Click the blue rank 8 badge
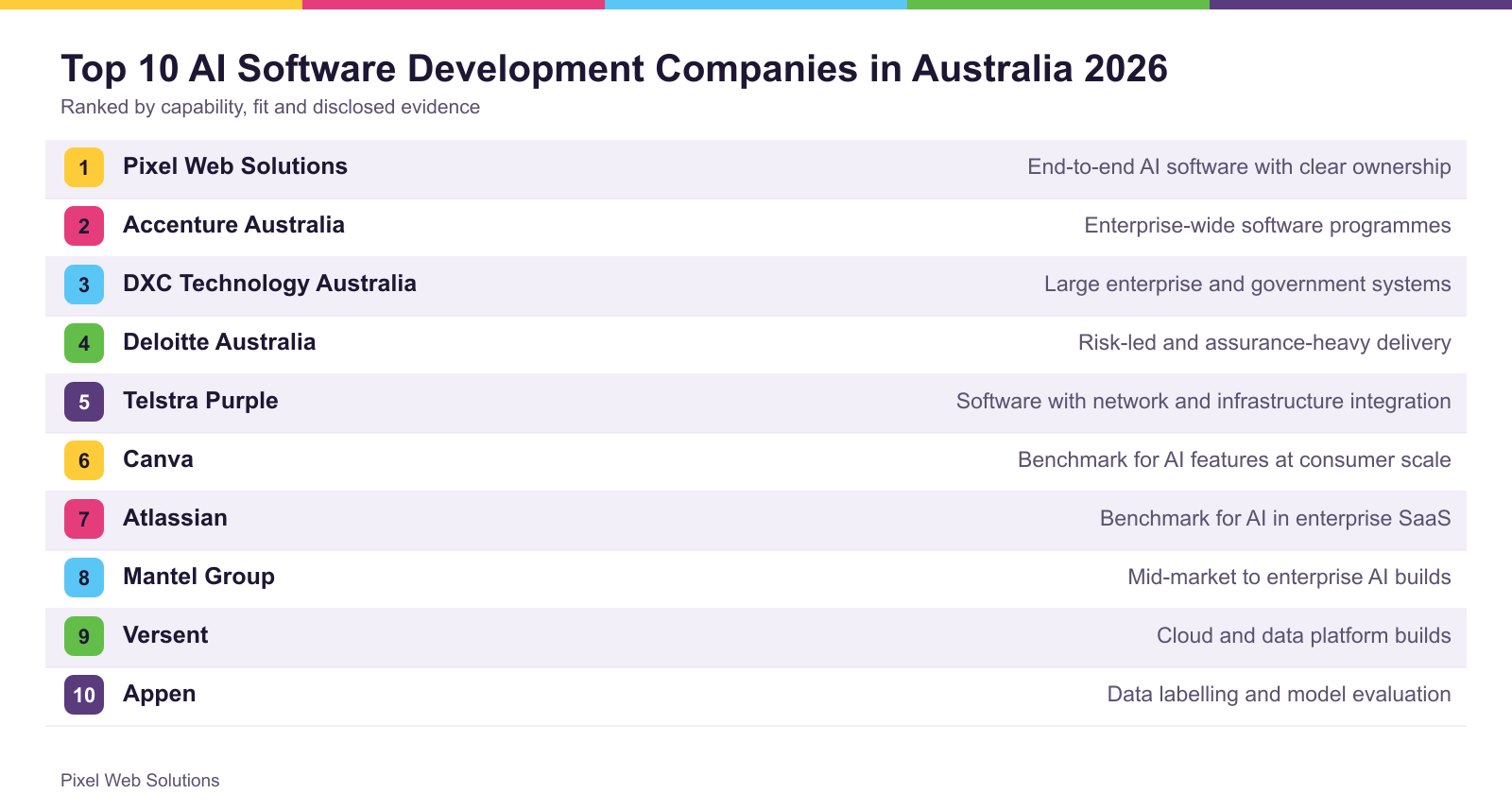The image size is (1512, 811). (84, 578)
